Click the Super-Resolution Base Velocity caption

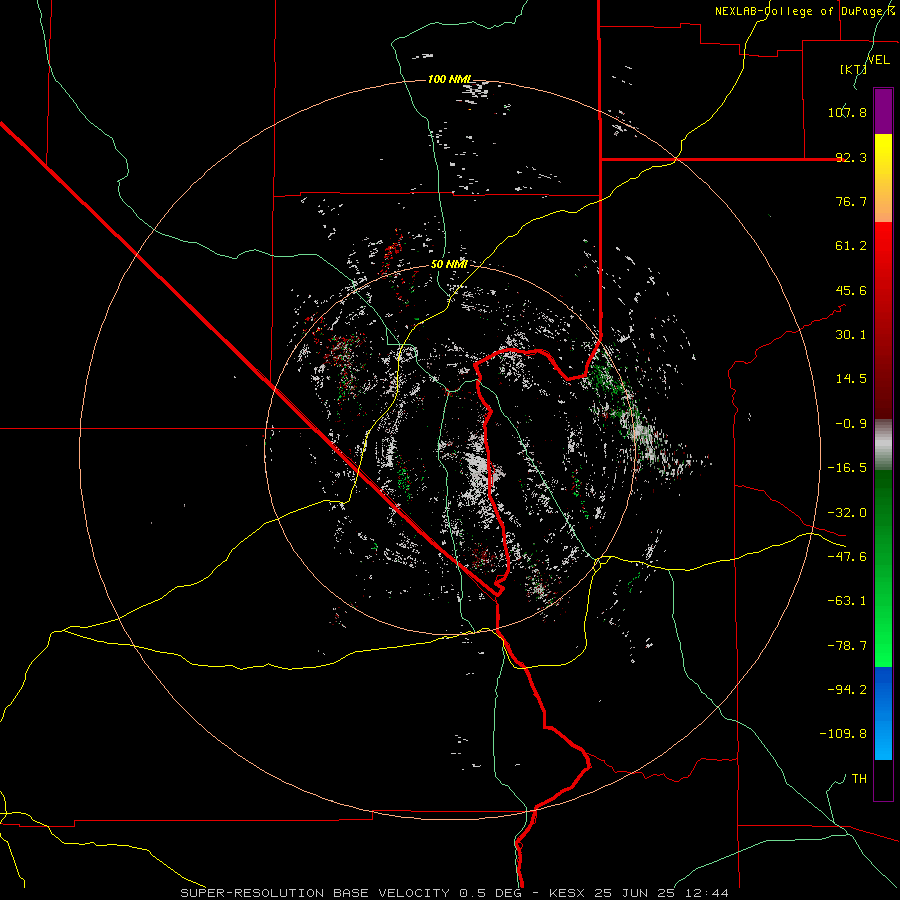pyautogui.click(x=454, y=893)
